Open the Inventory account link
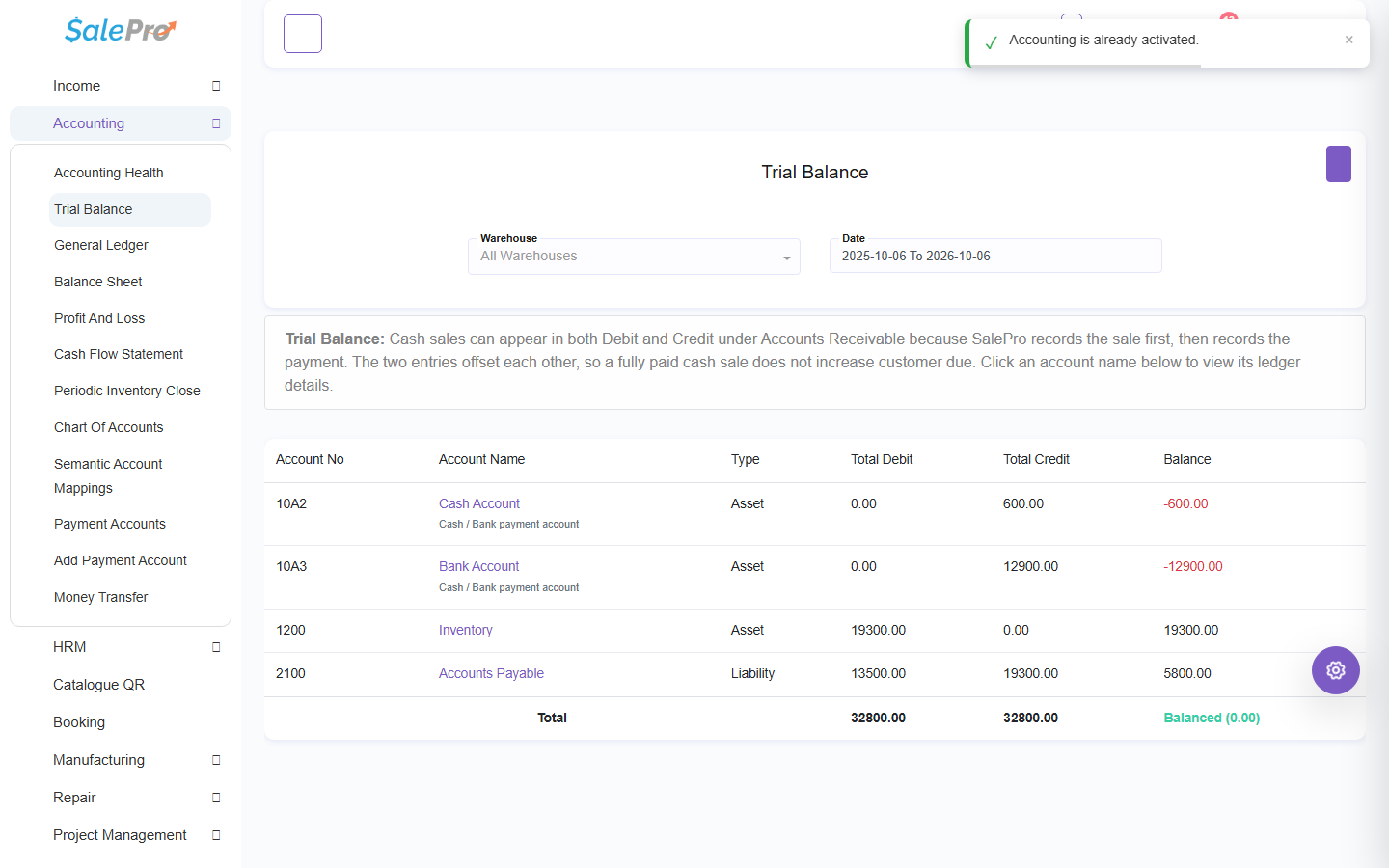 coord(466,630)
